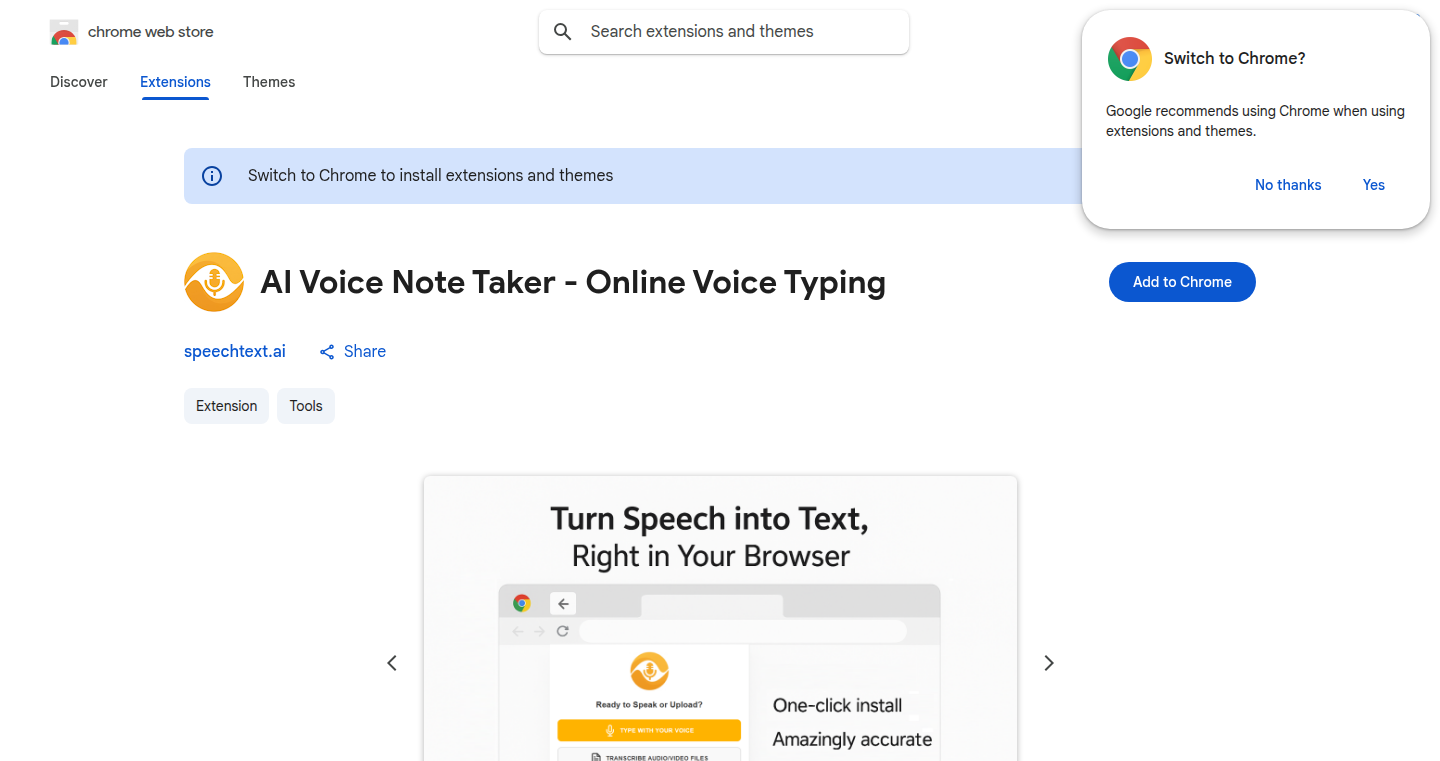Image resolution: width=1440 pixels, height=761 pixels.
Task: Click the info icon in the blue banner
Action: 212,176
